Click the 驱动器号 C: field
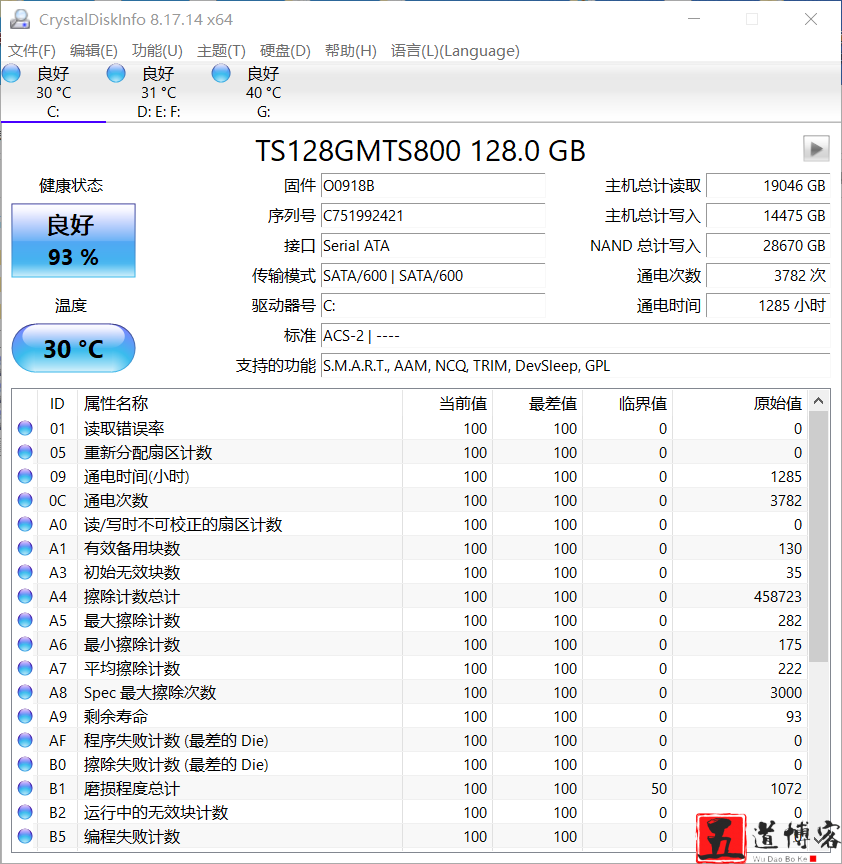This screenshot has height=864, width=842. tap(433, 306)
